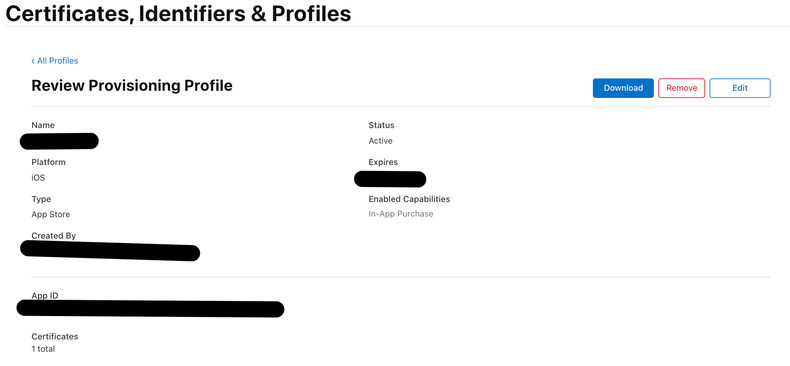The height and width of the screenshot is (366, 790).
Task: Edit the provisioning profile
Action: point(740,88)
